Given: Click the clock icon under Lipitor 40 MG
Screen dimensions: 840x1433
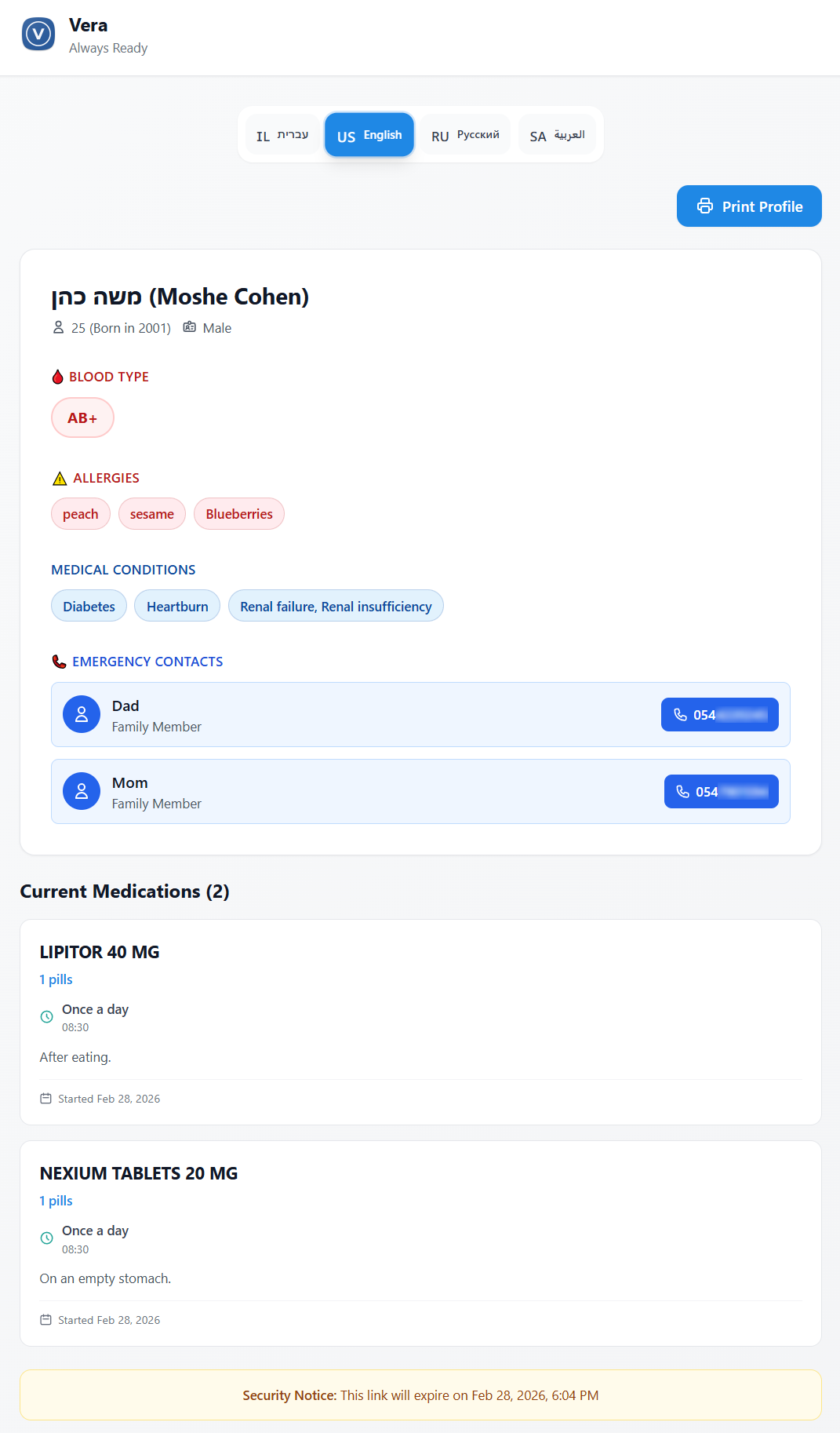Looking at the screenshot, I should 47,1017.
